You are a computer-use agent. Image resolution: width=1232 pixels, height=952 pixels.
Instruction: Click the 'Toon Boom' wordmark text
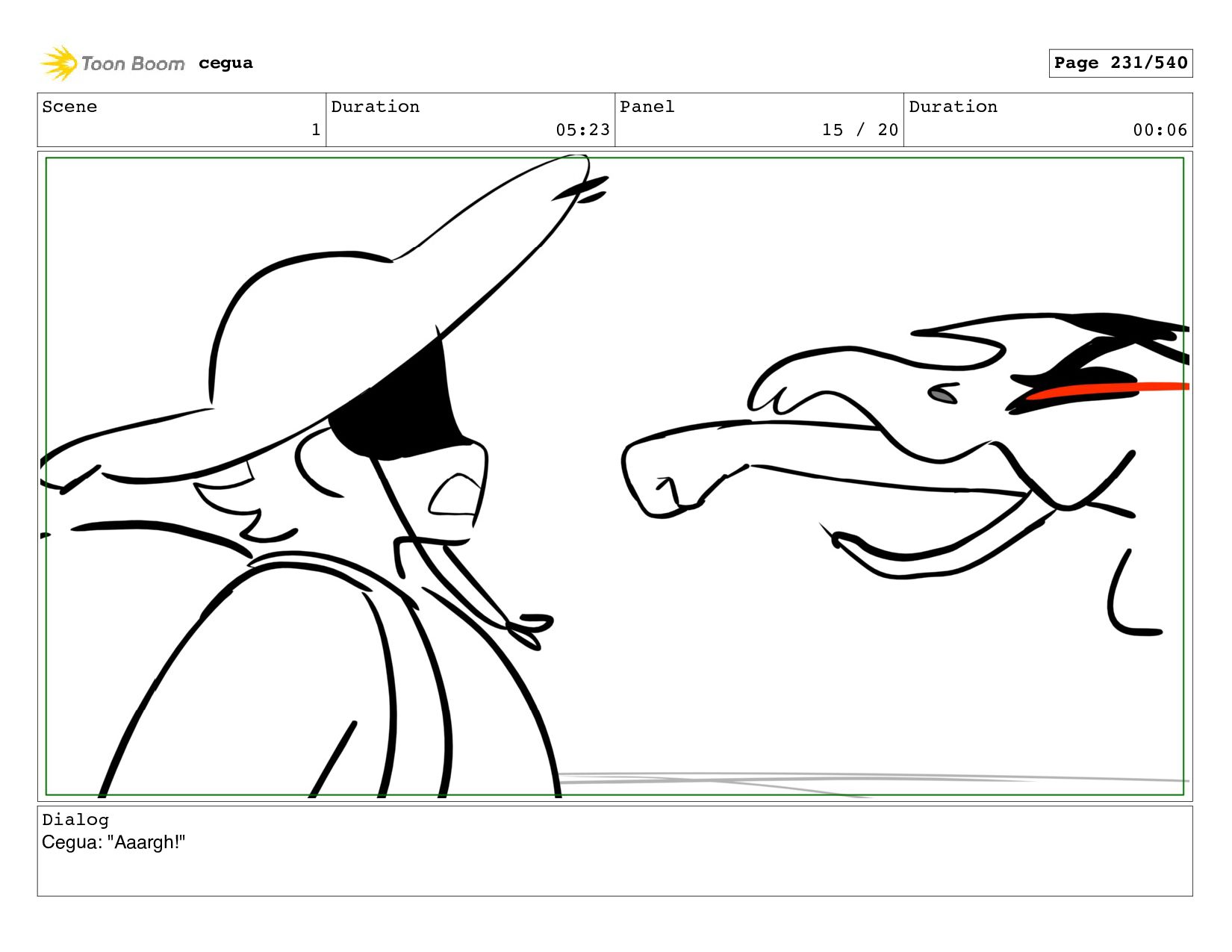tap(133, 64)
